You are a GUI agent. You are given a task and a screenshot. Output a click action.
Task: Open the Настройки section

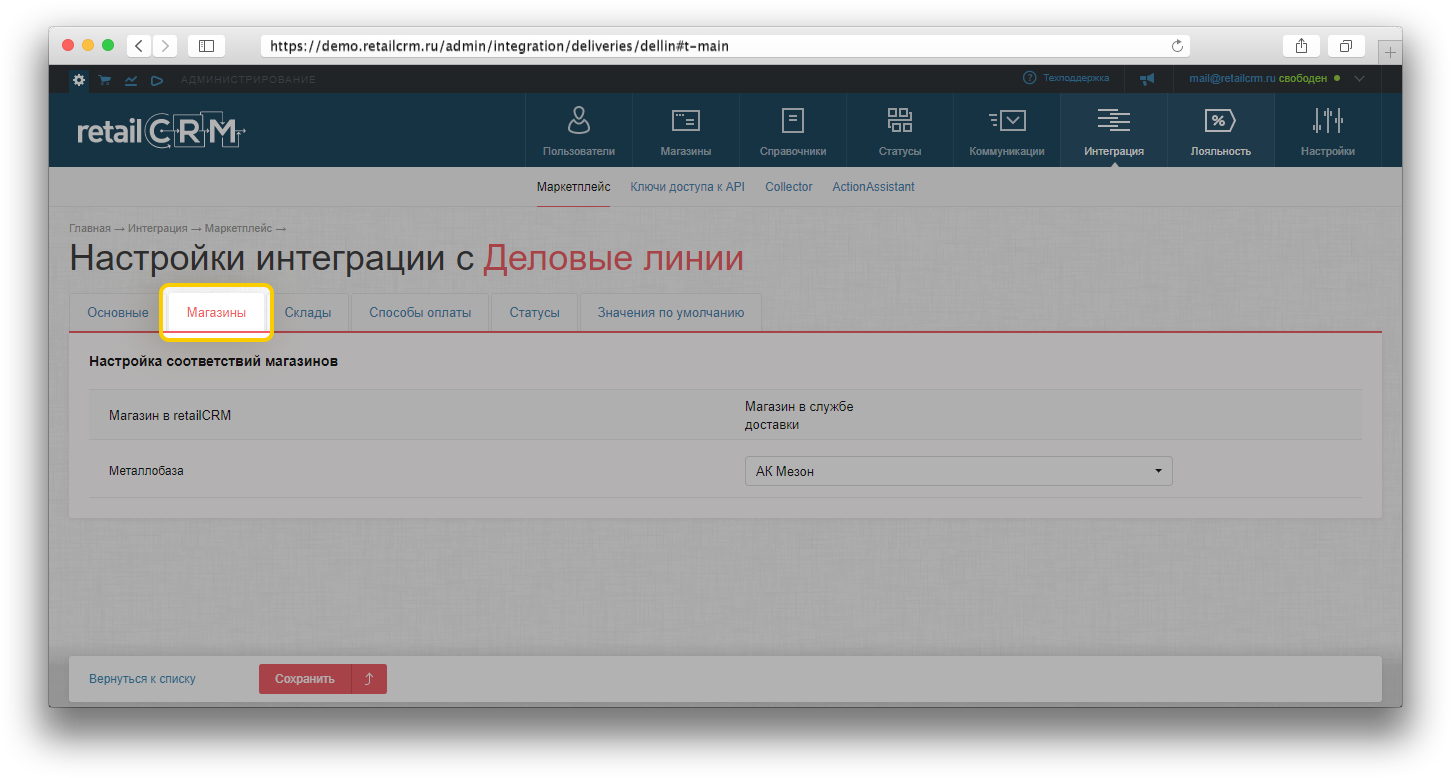pos(1328,131)
